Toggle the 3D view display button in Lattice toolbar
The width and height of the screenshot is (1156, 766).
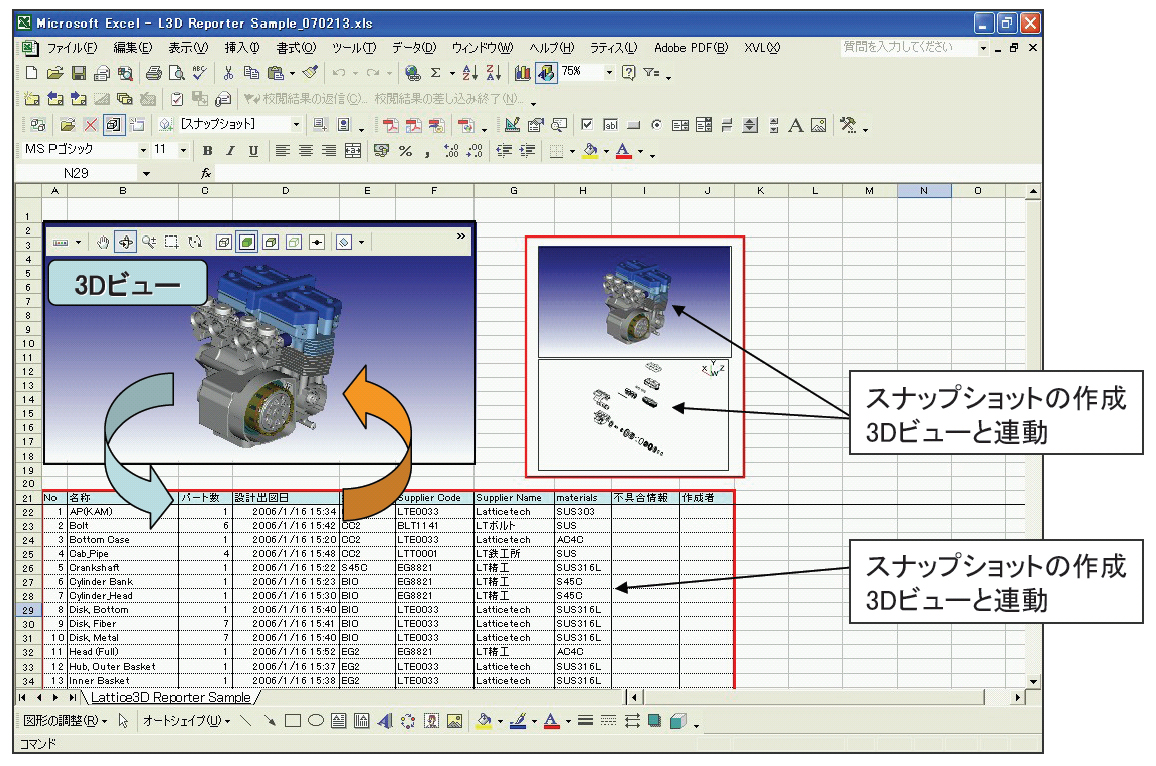tap(114, 125)
